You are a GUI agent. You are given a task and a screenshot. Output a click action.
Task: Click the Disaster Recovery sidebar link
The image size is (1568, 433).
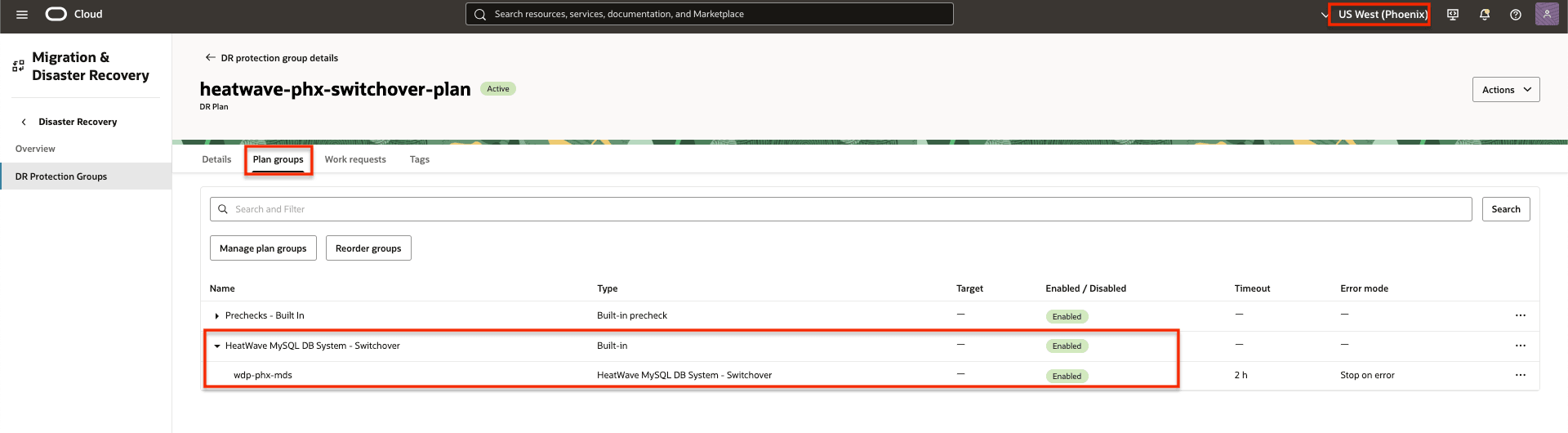tap(78, 122)
